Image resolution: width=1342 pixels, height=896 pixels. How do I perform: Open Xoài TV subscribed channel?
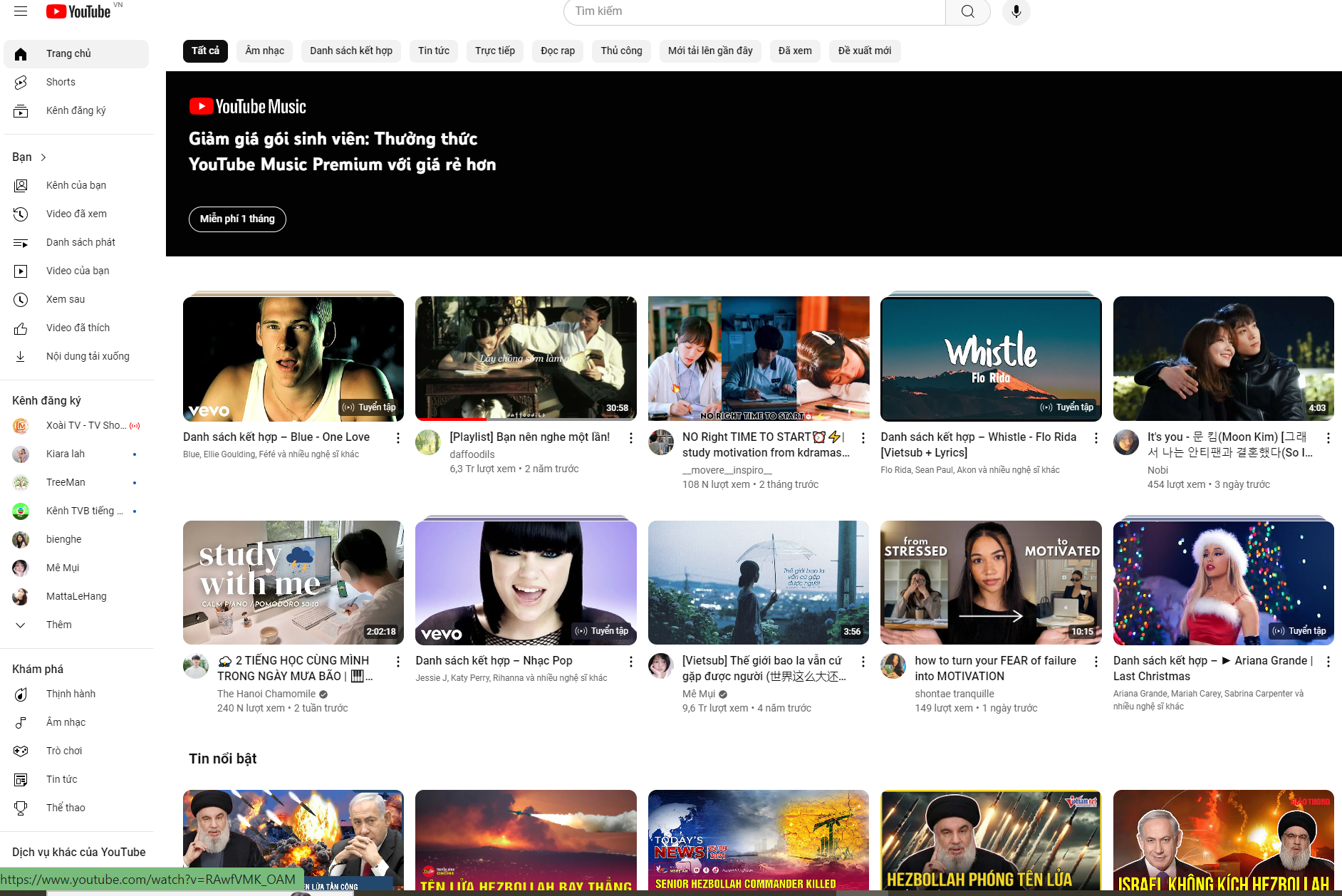(x=76, y=426)
